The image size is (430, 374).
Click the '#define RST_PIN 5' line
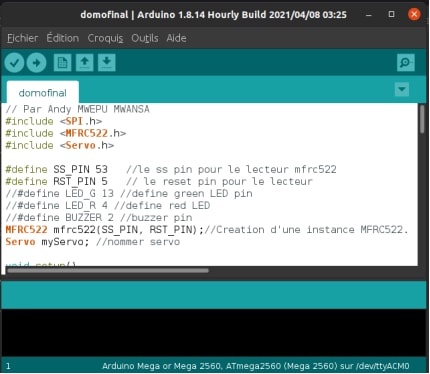tap(159, 181)
